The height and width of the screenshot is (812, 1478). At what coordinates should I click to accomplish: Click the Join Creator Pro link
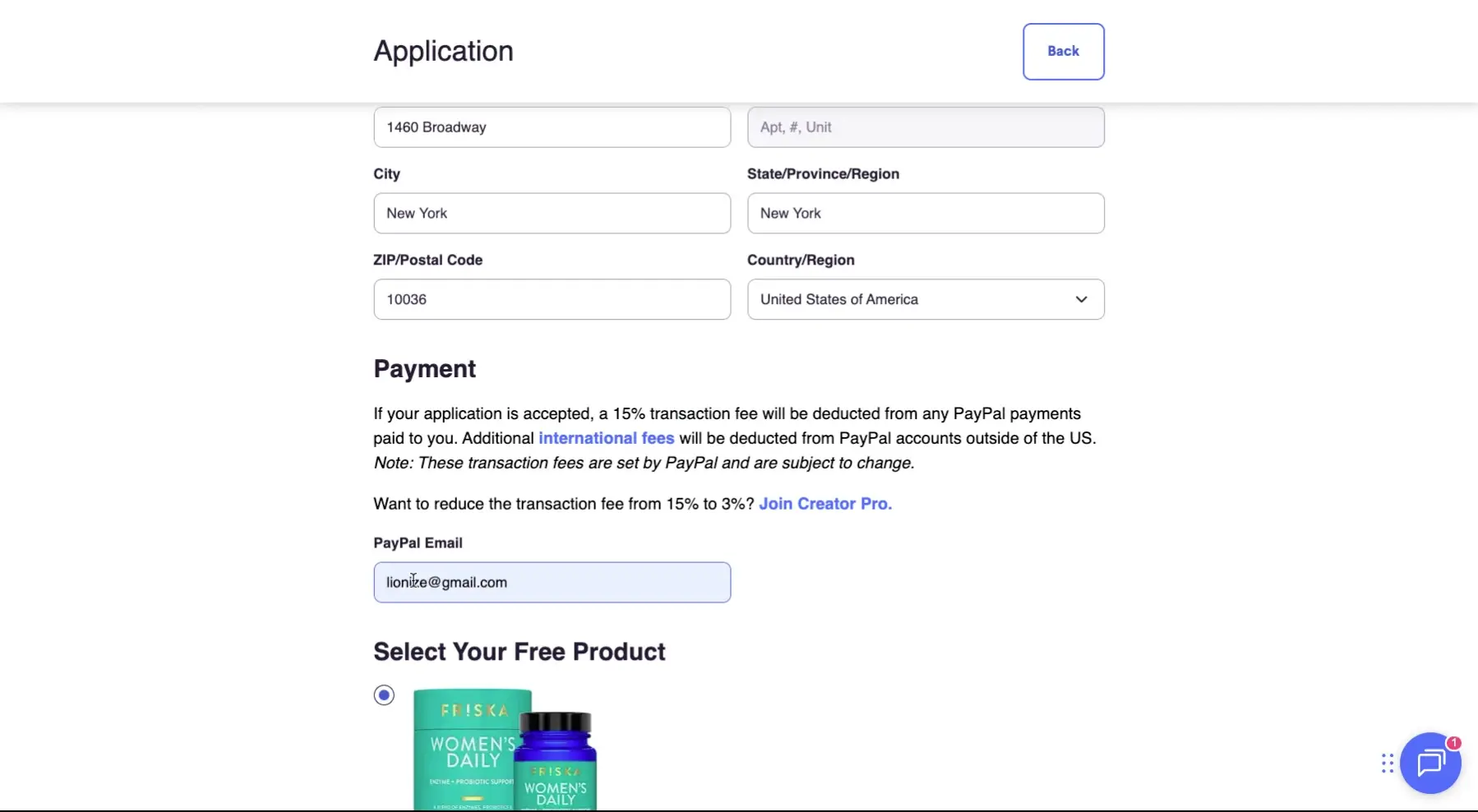click(824, 504)
